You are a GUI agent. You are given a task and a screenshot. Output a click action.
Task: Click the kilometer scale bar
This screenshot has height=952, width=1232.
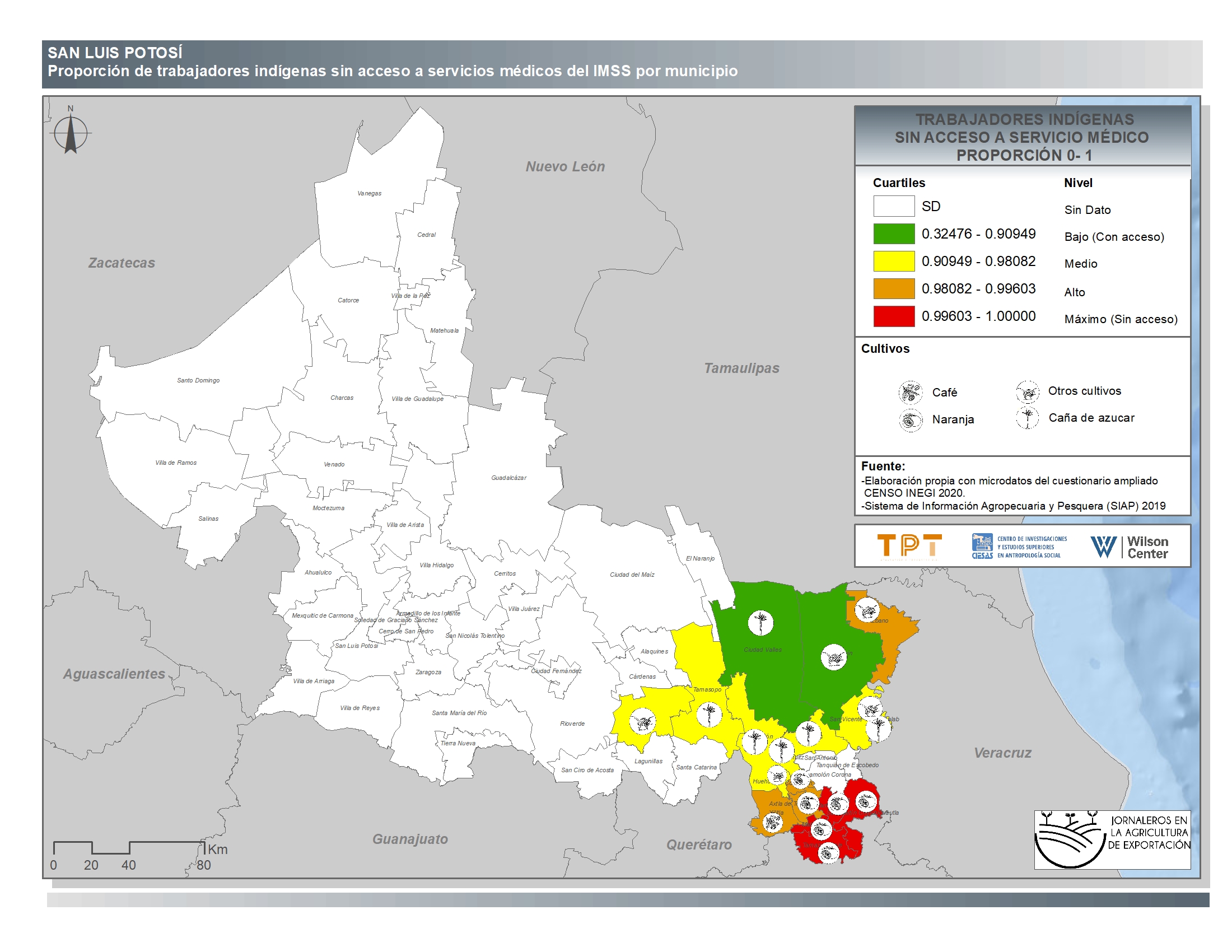point(128,847)
